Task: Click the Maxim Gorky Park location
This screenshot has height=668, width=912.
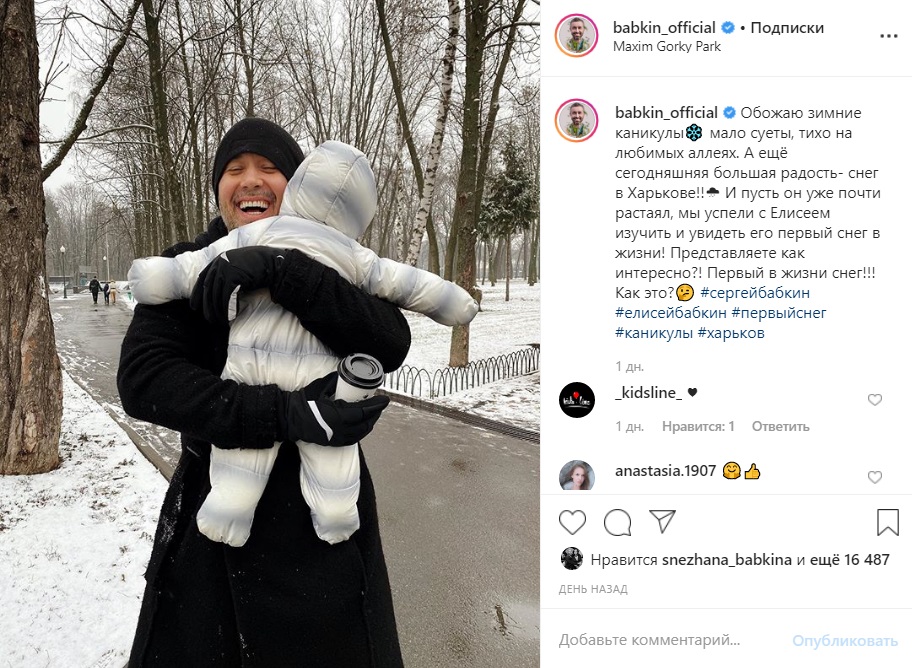Action: [667, 47]
